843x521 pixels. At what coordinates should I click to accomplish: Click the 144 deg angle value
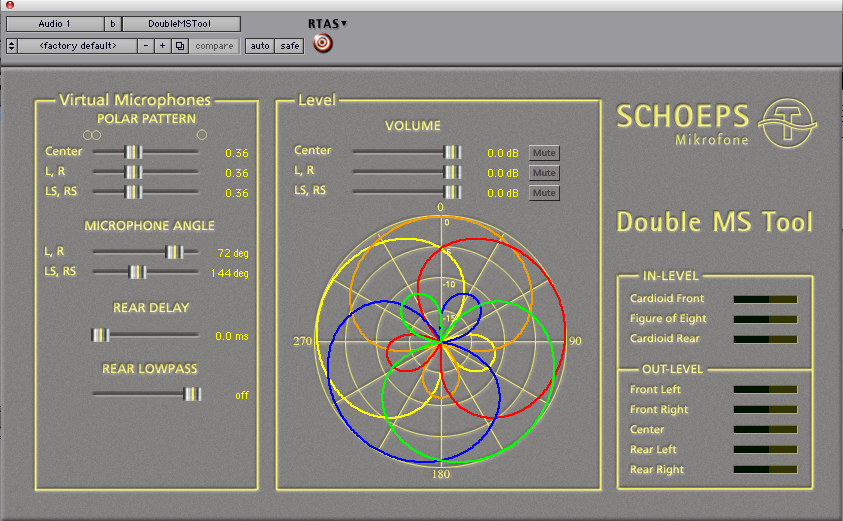(230, 273)
